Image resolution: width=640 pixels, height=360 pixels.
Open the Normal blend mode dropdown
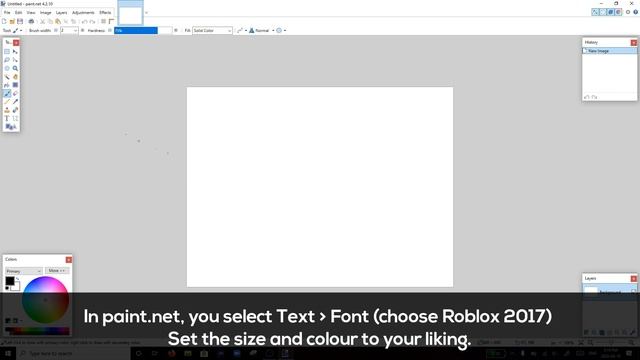point(262,30)
